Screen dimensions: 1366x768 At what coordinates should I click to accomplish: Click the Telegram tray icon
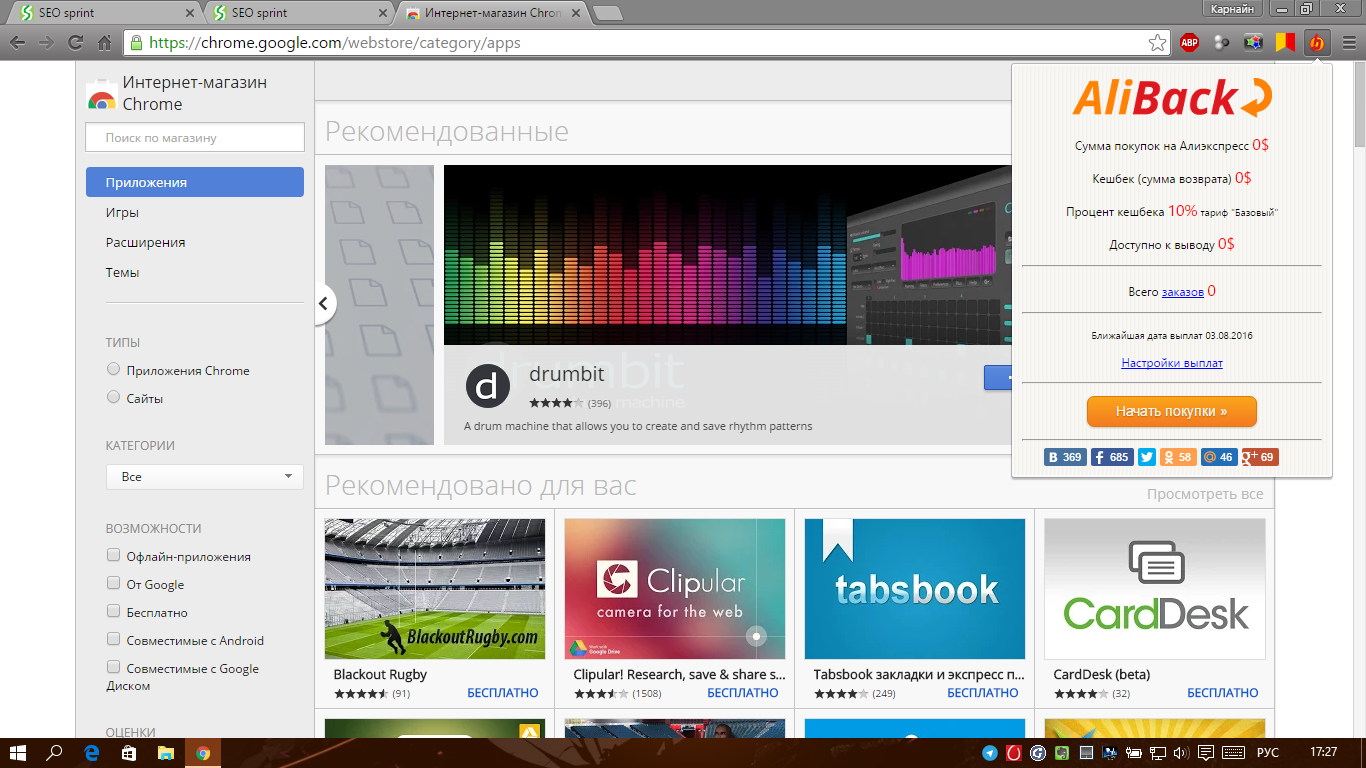click(990, 753)
